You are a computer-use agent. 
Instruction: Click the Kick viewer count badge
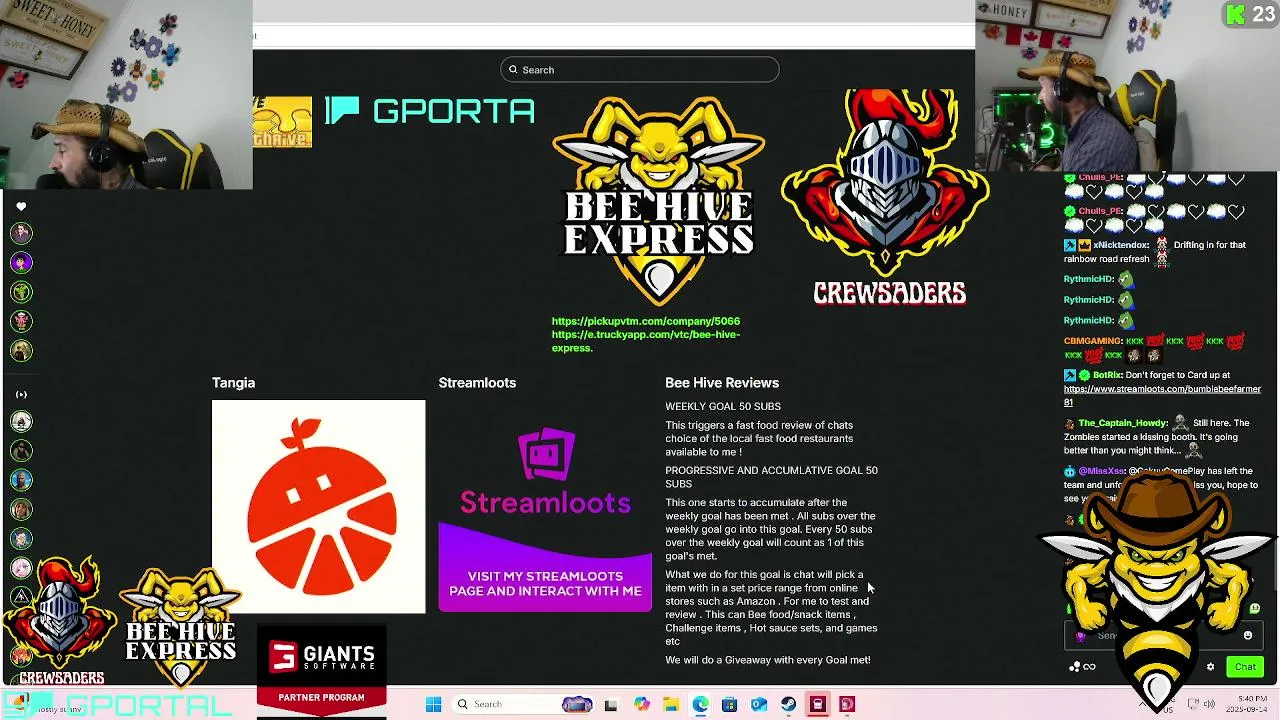[1249, 14]
